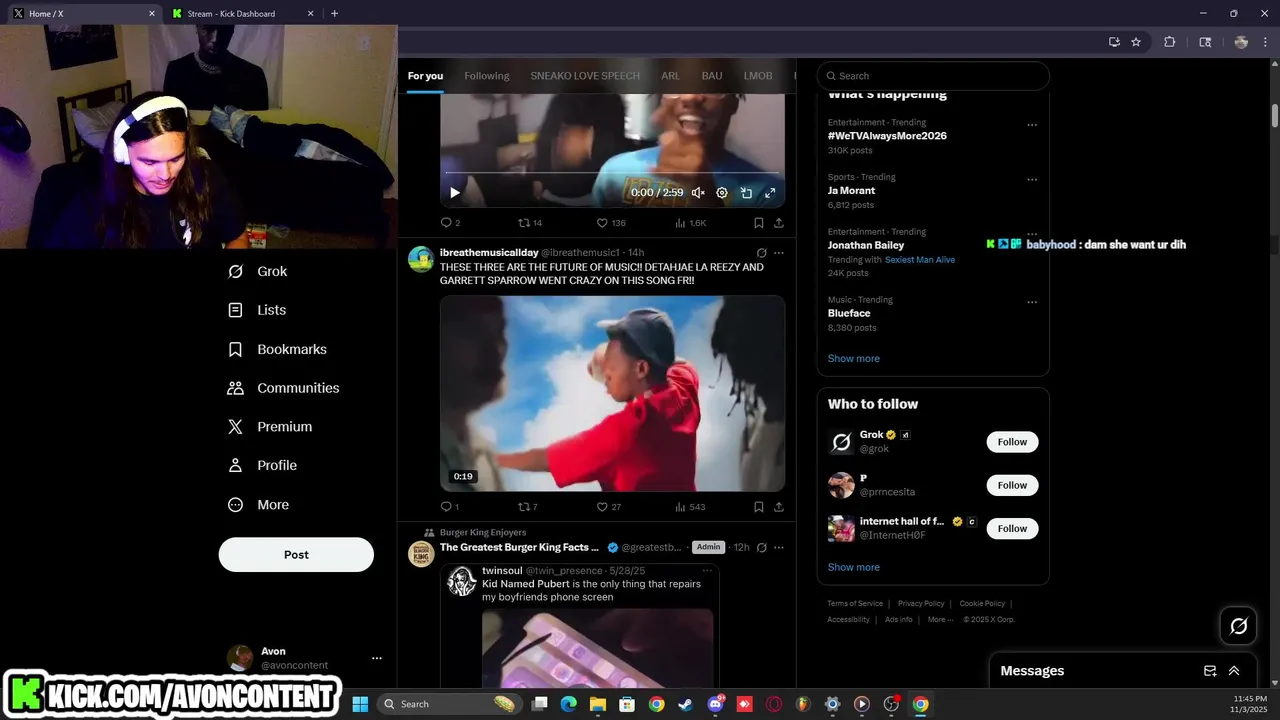Viewport: 1280px width, 720px height.
Task: Focus the X Search field
Action: point(933,76)
